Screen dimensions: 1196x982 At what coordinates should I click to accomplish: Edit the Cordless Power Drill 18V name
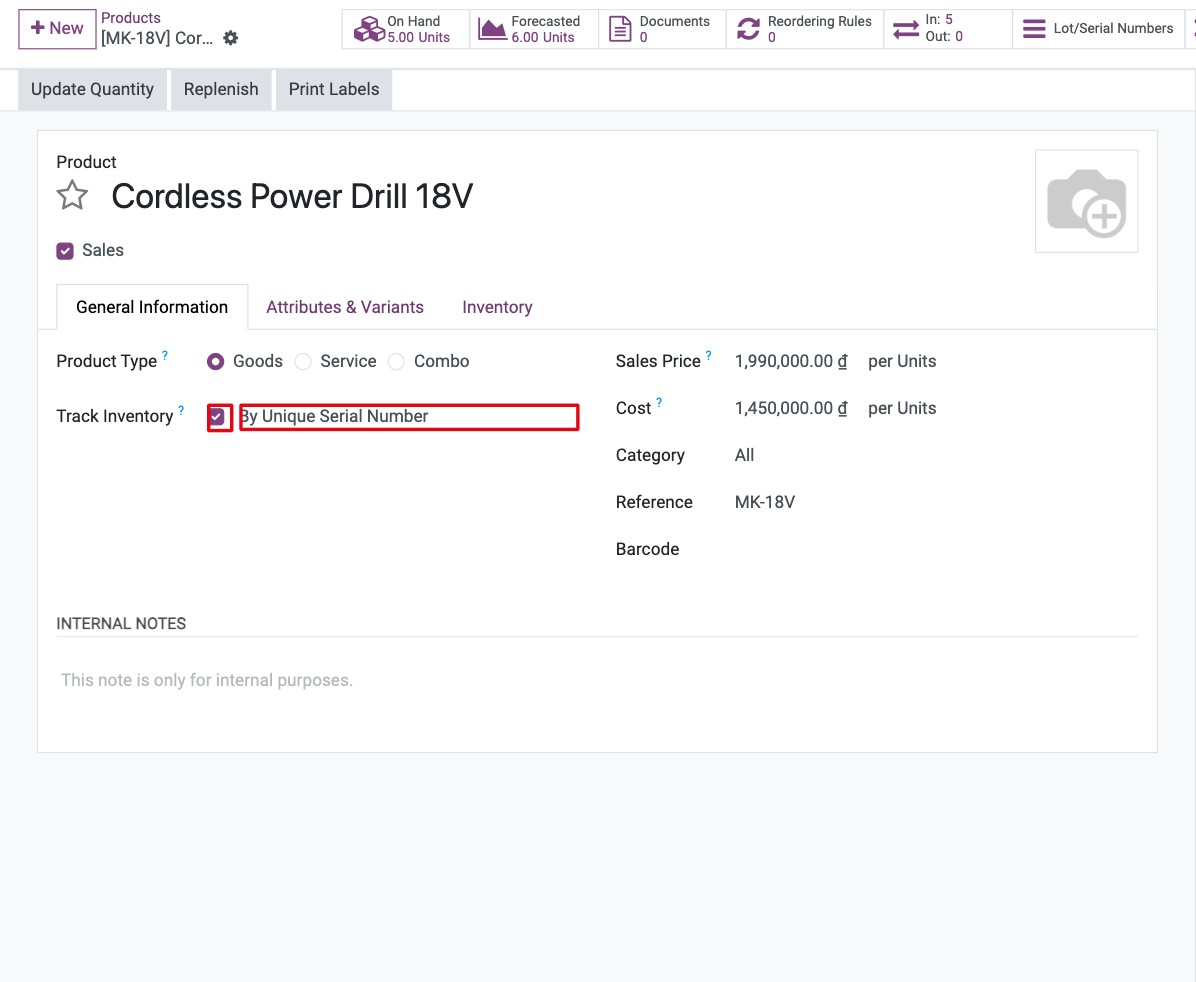click(x=292, y=196)
